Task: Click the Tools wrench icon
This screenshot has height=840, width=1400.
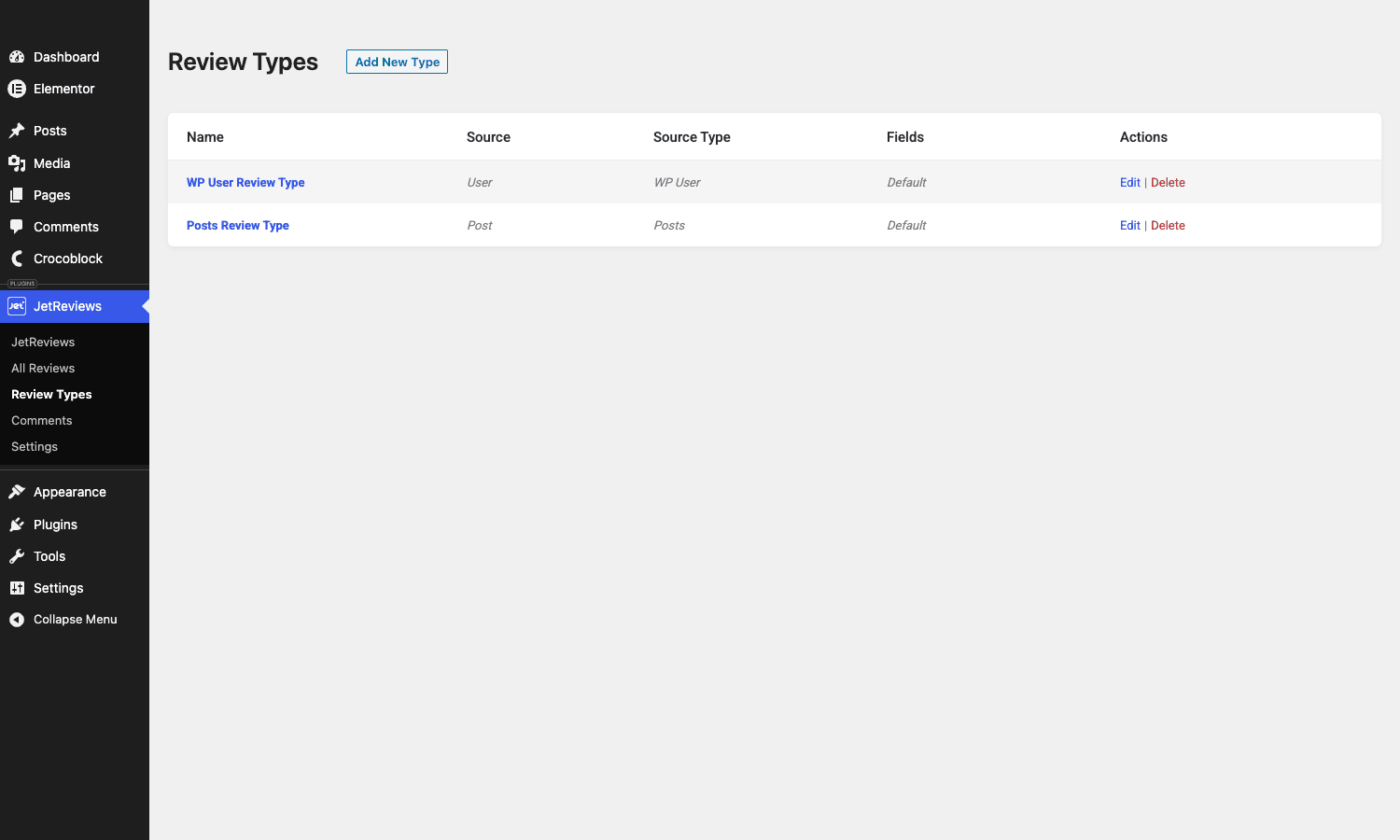Action: [x=17, y=556]
